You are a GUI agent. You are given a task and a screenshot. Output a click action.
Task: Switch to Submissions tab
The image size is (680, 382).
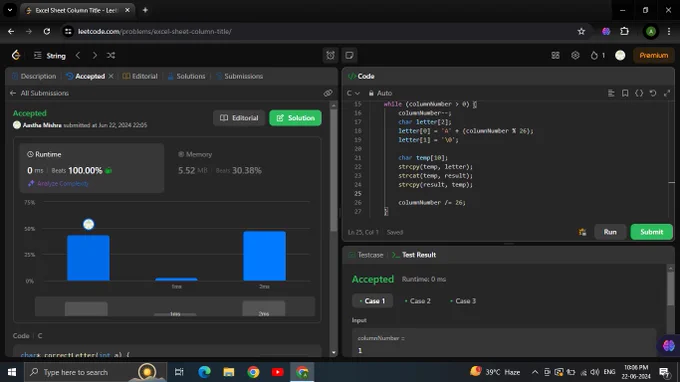tap(239, 76)
